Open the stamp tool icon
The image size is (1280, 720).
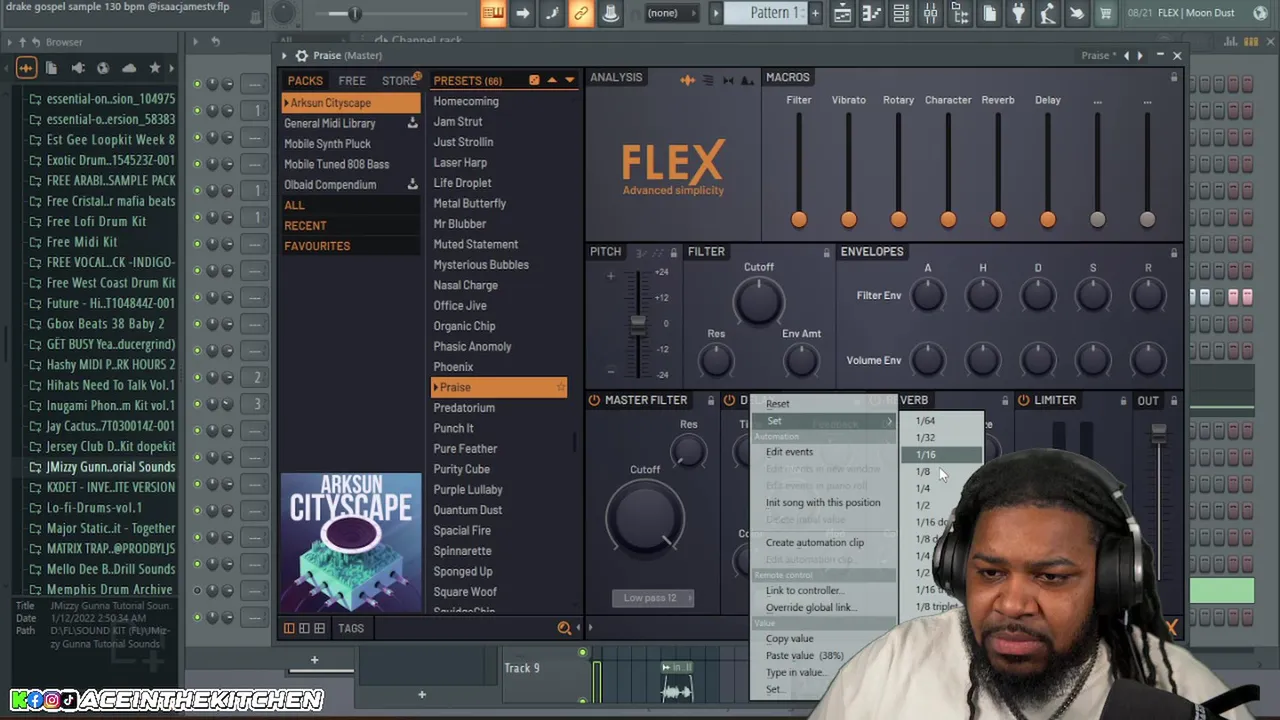pos(610,13)
